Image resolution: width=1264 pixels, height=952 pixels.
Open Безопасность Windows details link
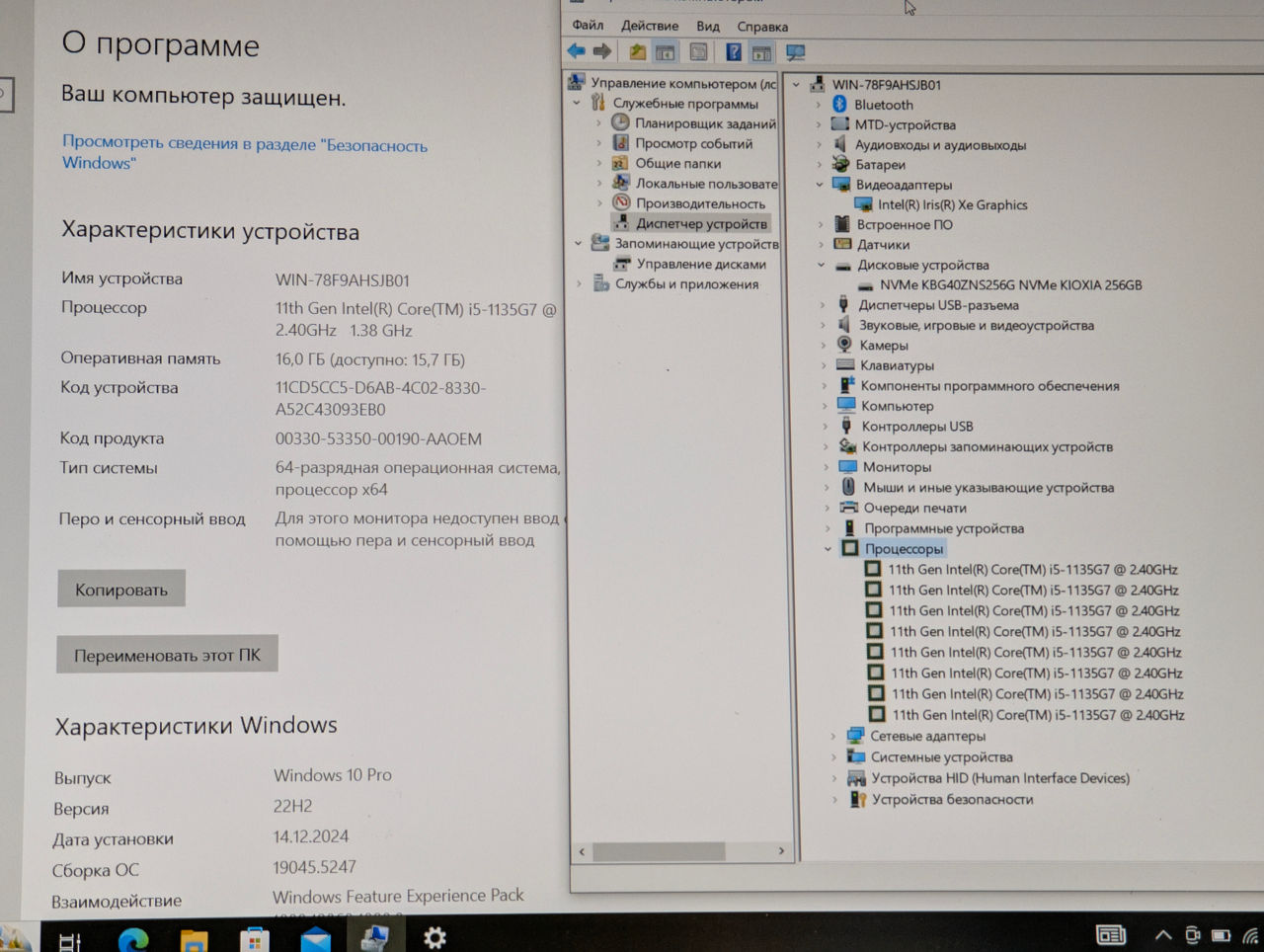coord(245,152)
